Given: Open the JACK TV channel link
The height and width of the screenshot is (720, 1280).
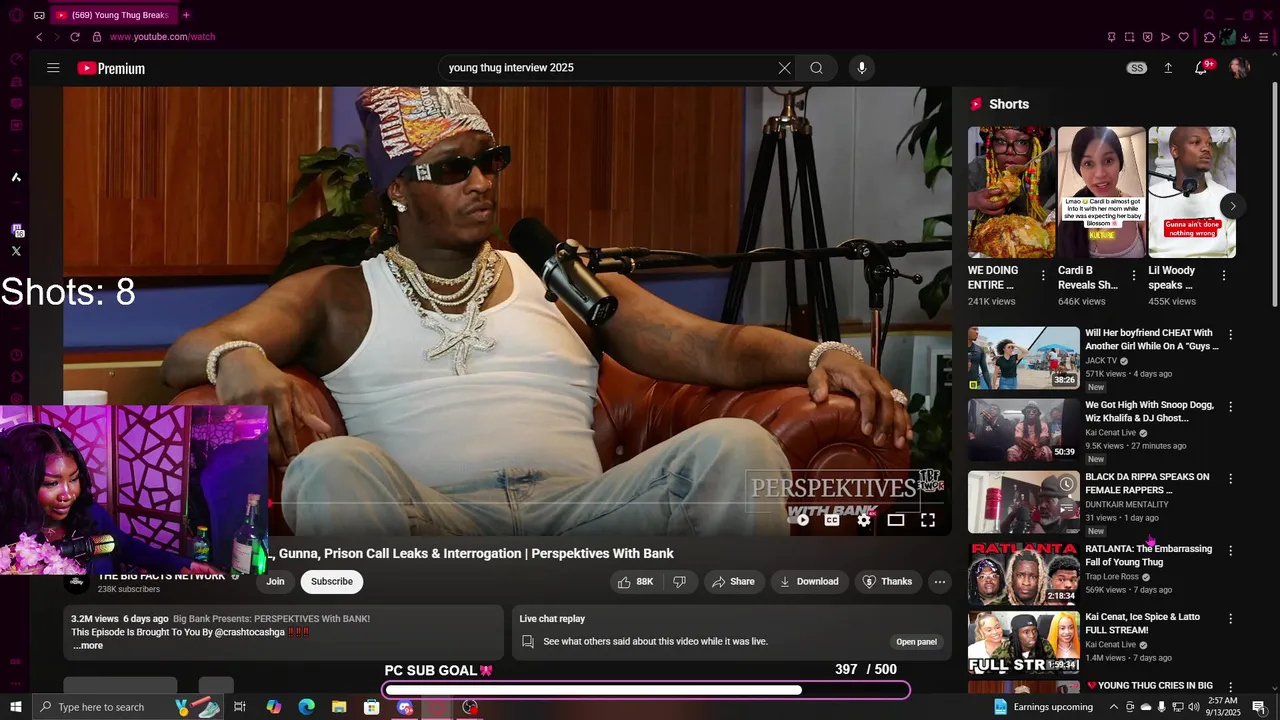Looking at the screenshot, I should (1101, 361).
